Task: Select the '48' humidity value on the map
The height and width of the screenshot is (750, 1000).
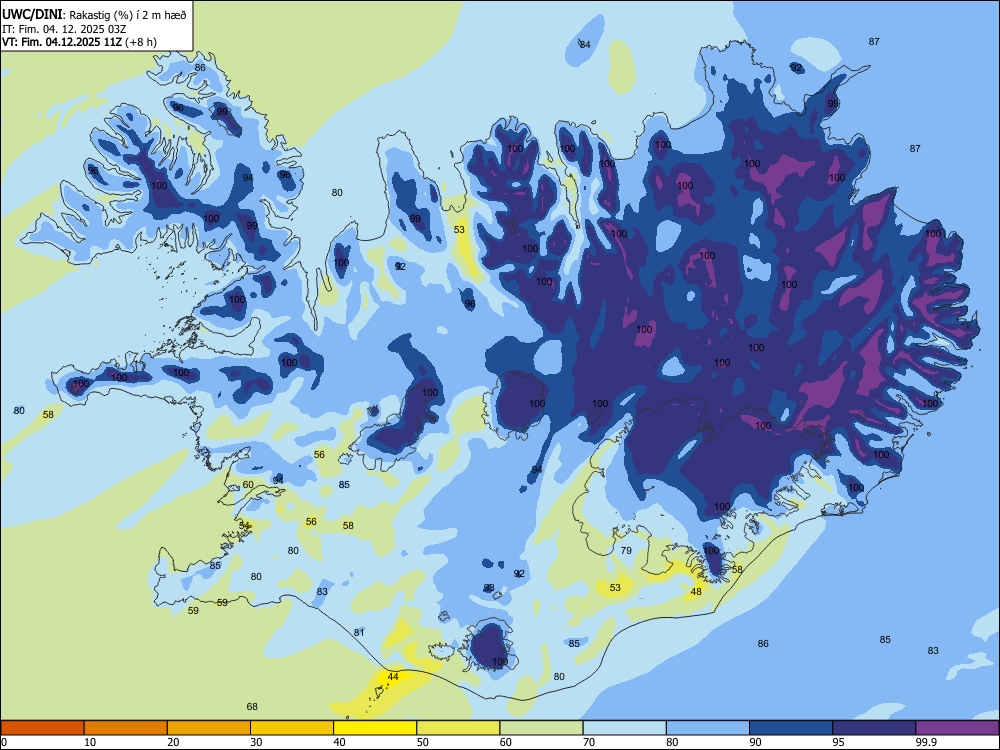Action: tap(696, 592)
